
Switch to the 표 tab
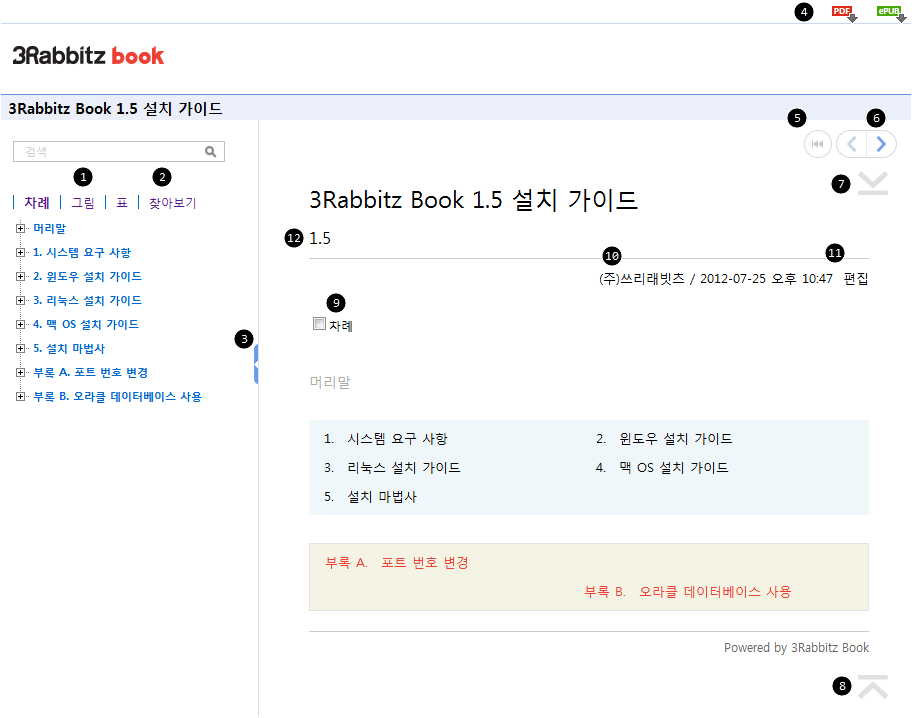pos(122,202)
